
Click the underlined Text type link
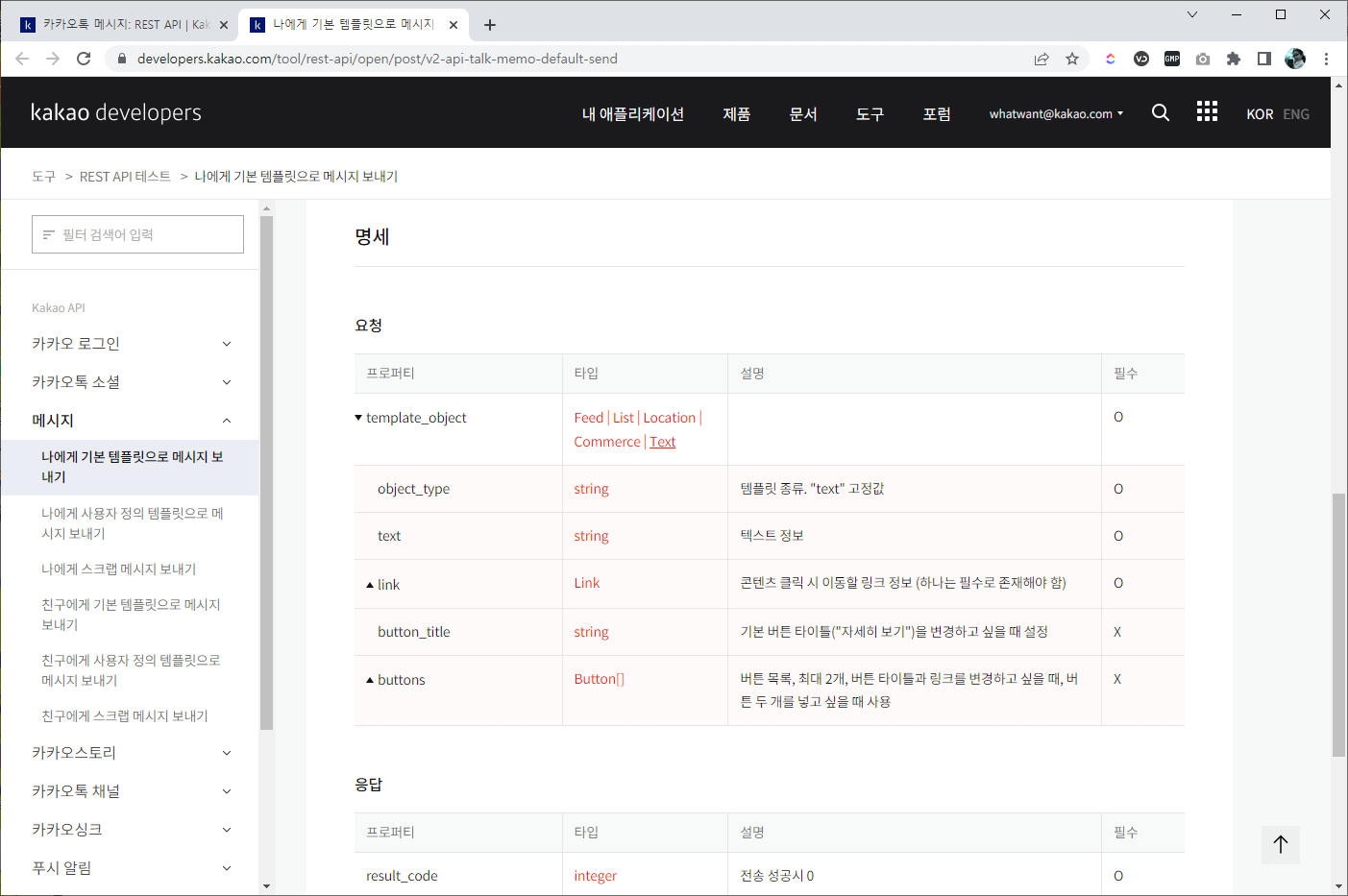(663, 442)
